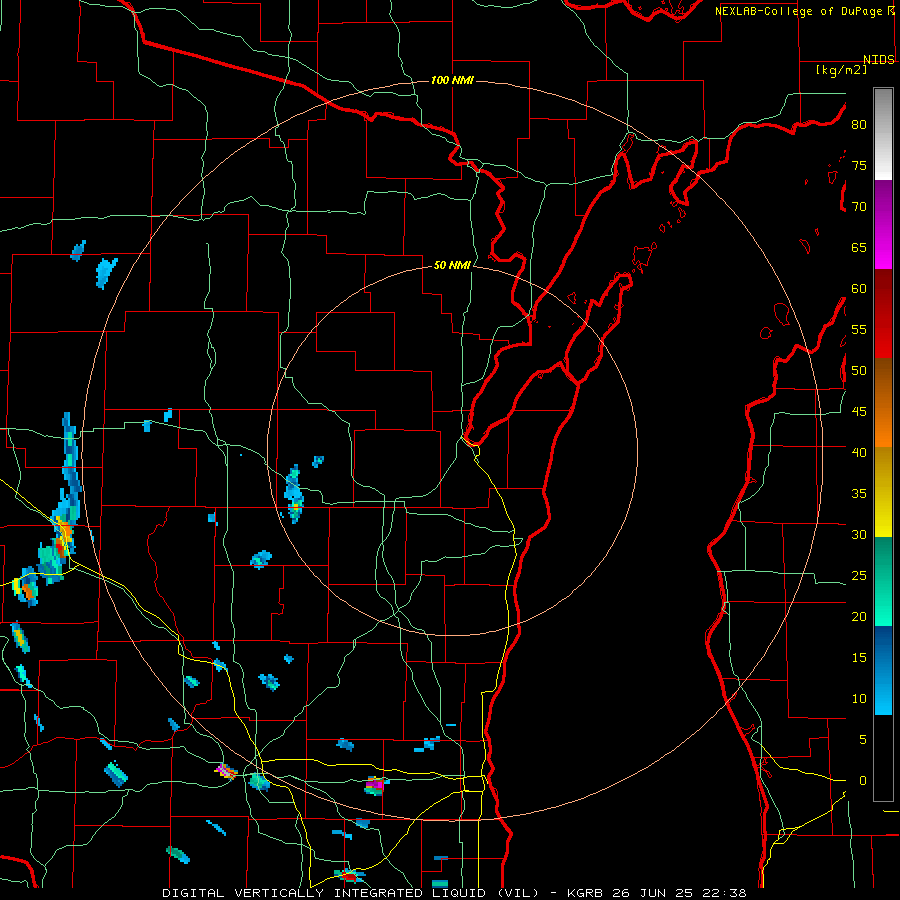This screenshot has width=900, height=900.
Task: Pick the dark red segment of the color bar
Action: 883,314
